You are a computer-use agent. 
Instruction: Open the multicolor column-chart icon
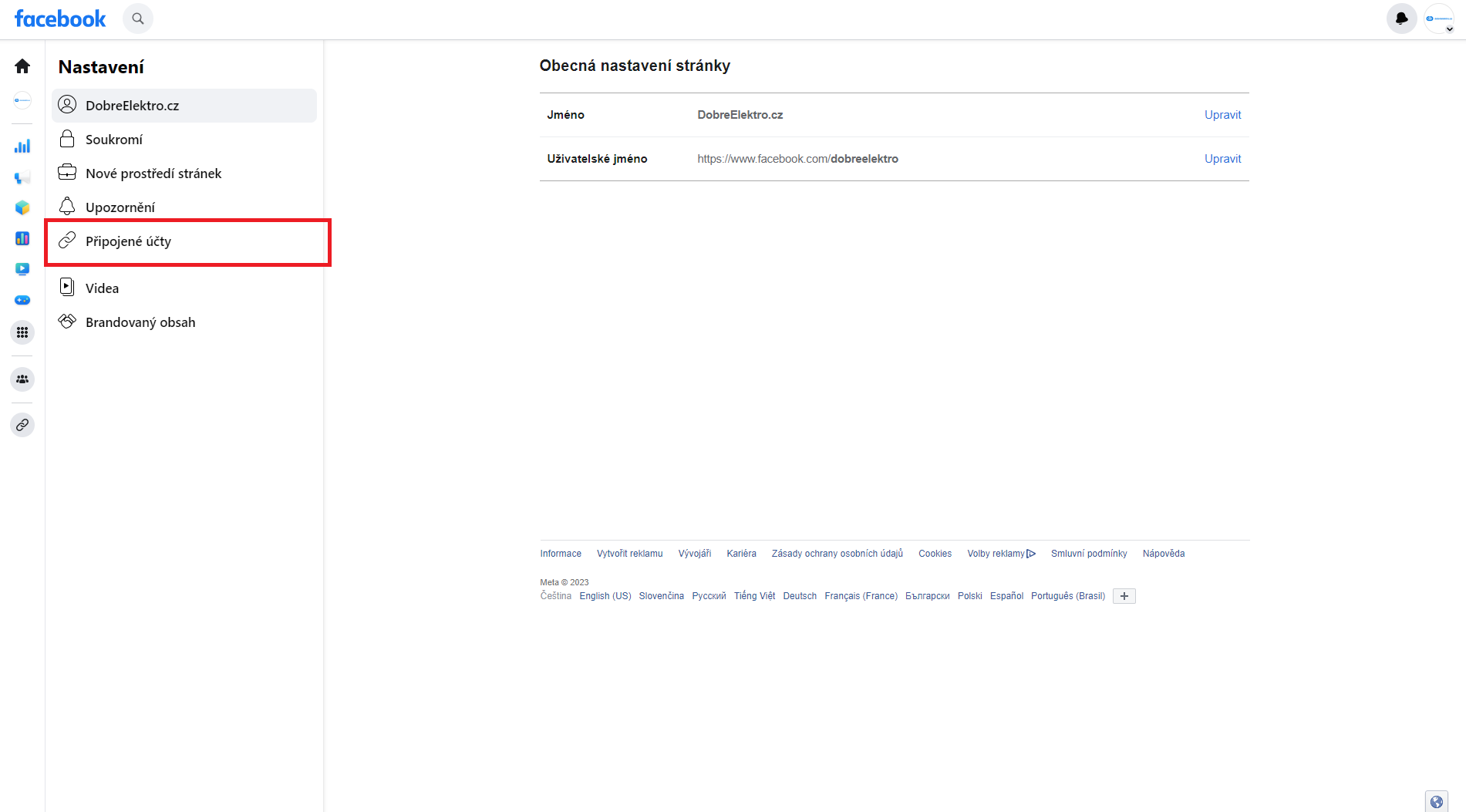22,238
